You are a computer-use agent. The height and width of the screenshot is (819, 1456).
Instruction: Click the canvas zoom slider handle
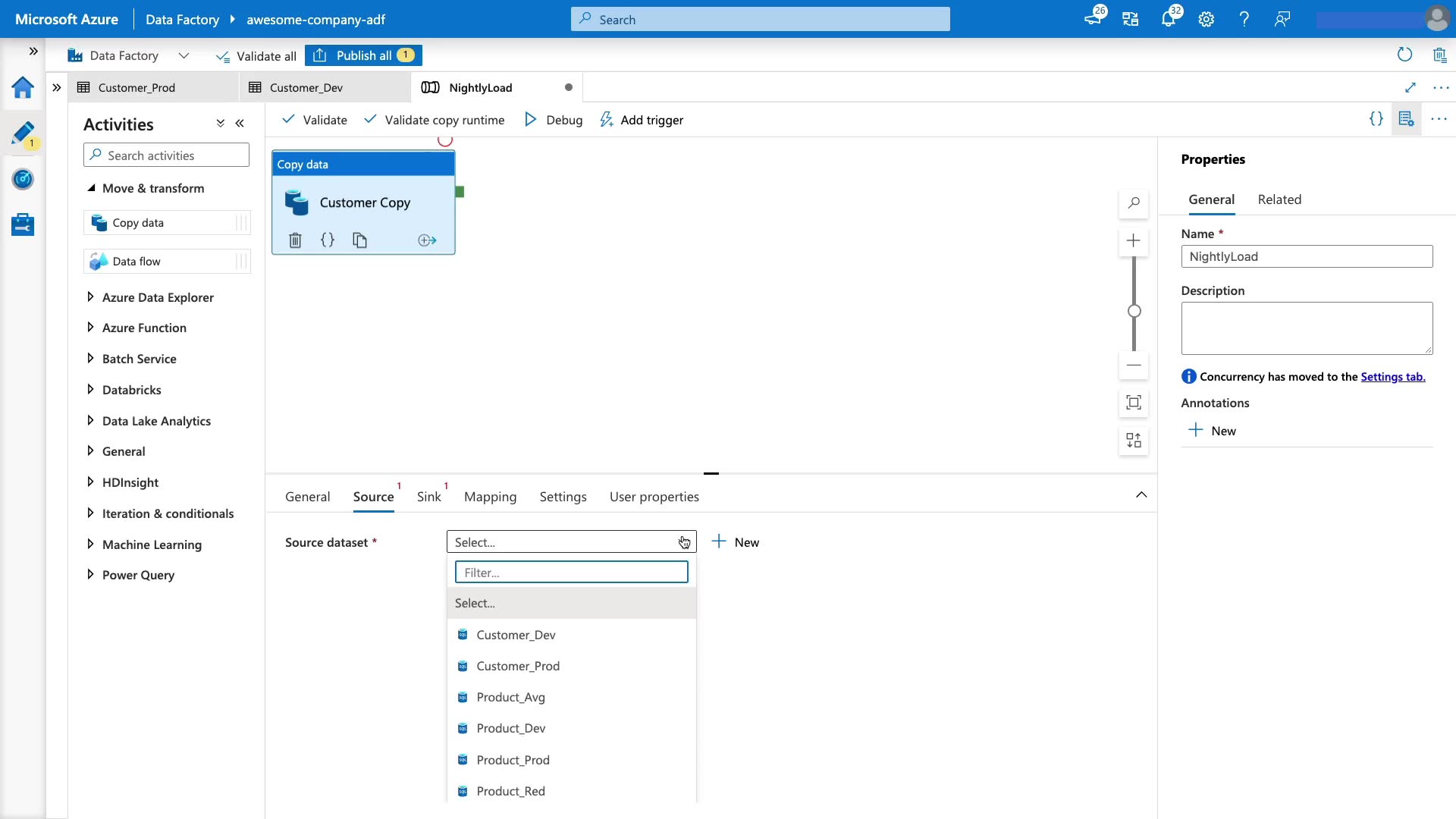(x=1134, y=311)
